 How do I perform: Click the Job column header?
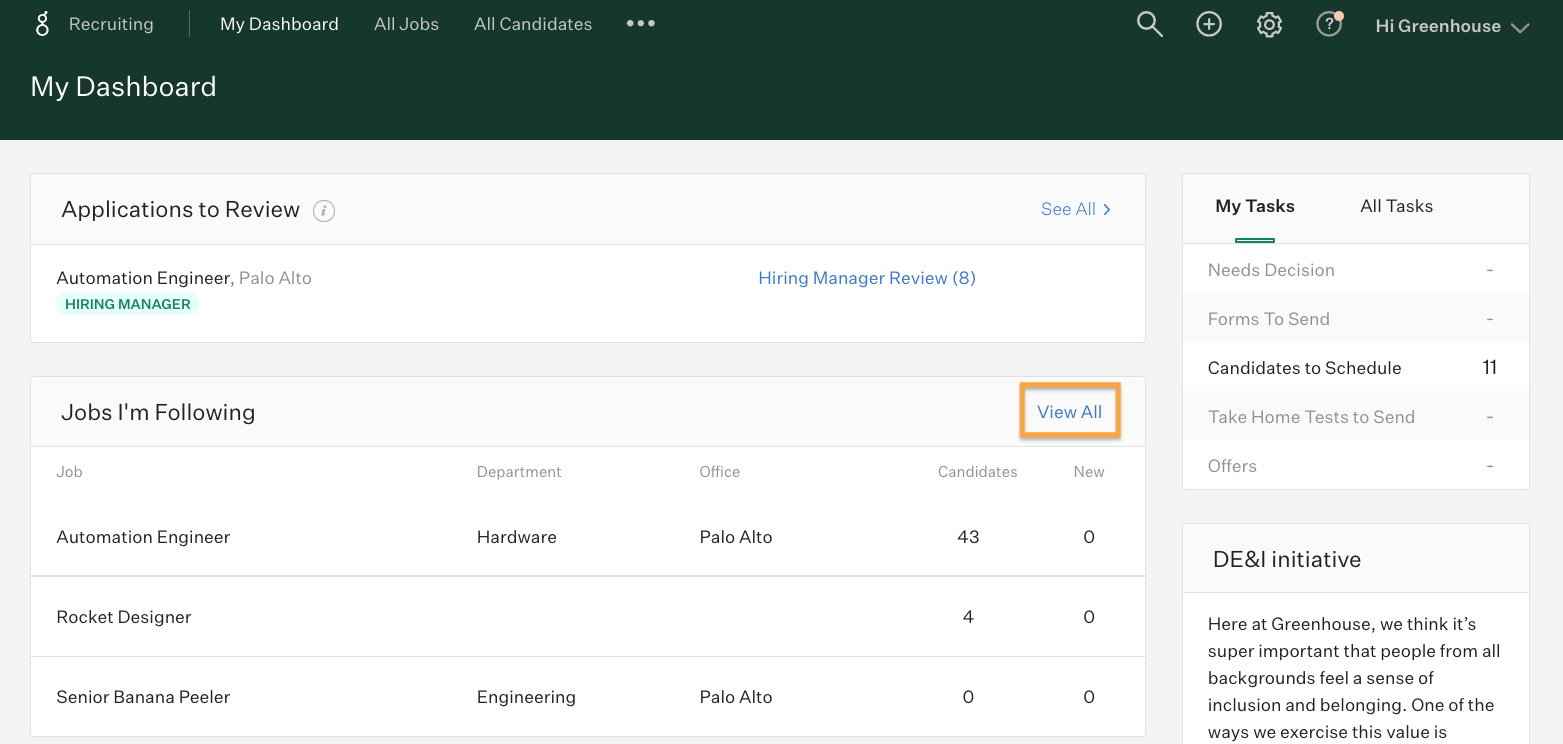pos(69,472)
